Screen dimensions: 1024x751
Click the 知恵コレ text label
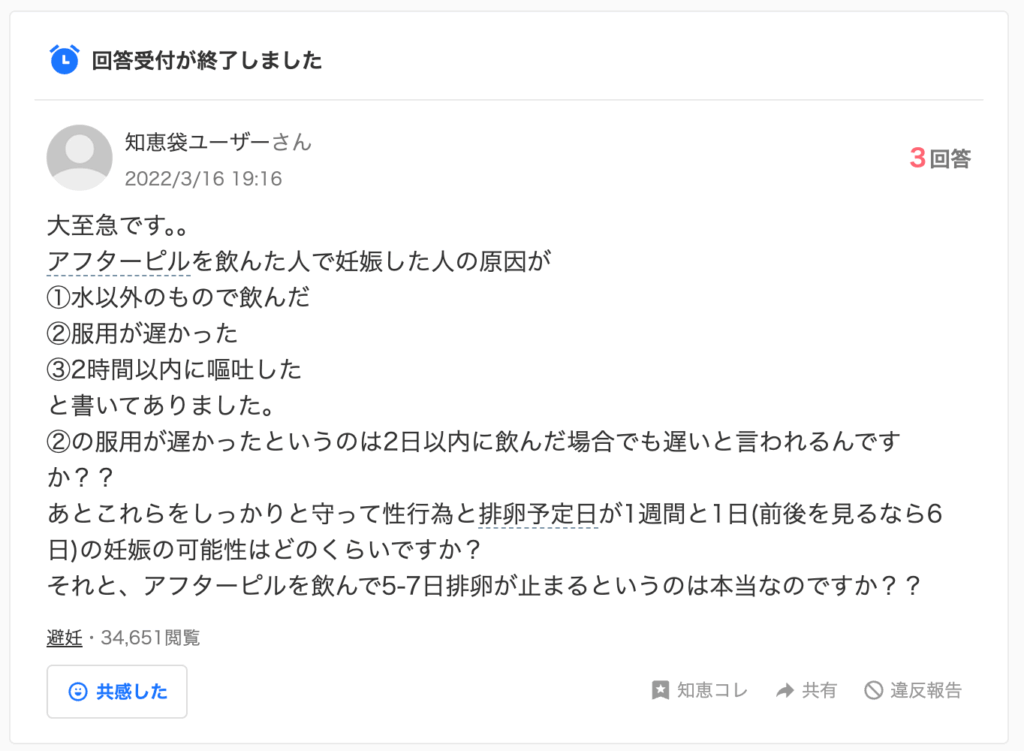(712, 690)
